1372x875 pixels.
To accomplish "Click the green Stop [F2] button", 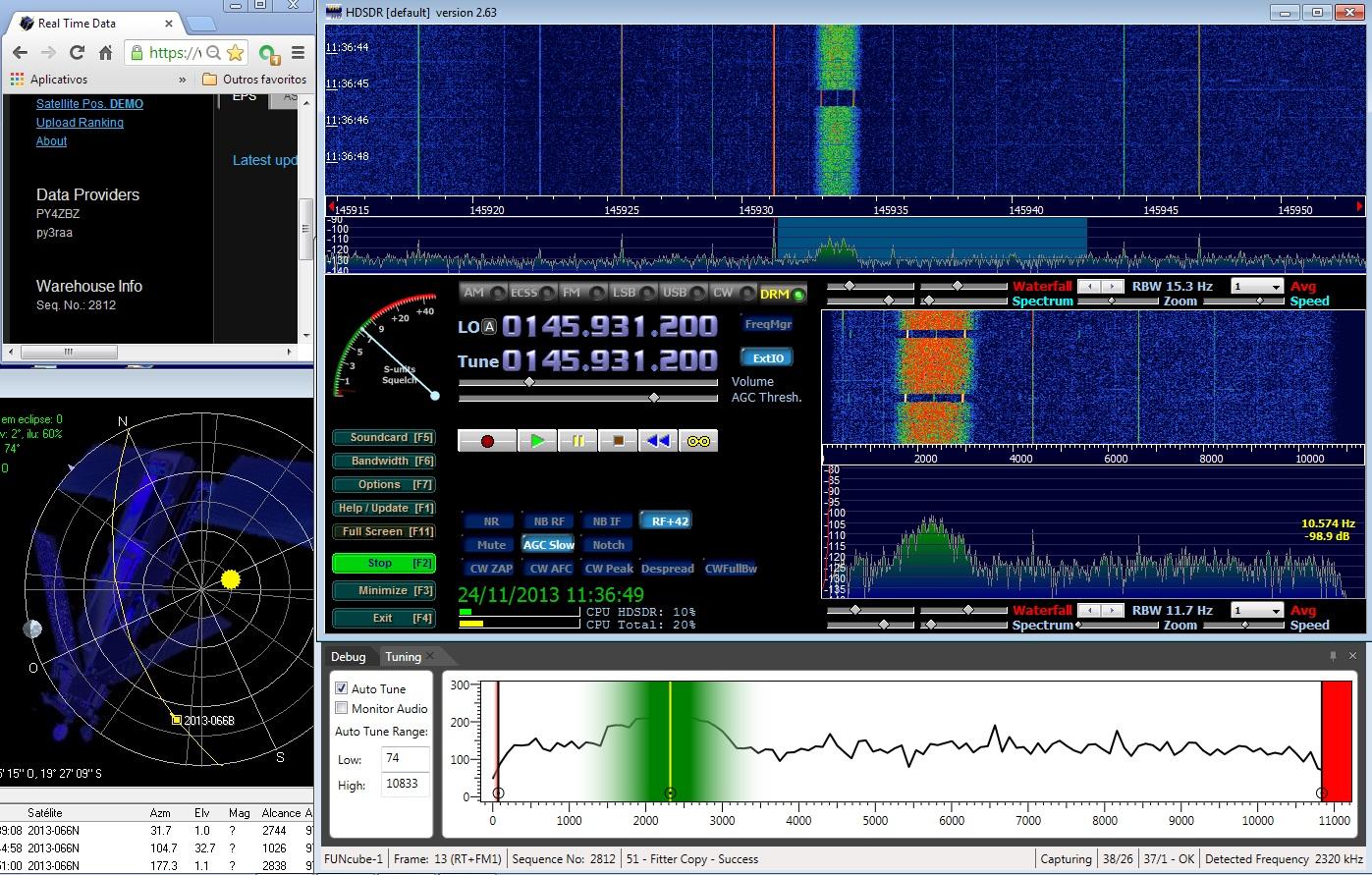I will pyautogui.click(x=384, y=564).
